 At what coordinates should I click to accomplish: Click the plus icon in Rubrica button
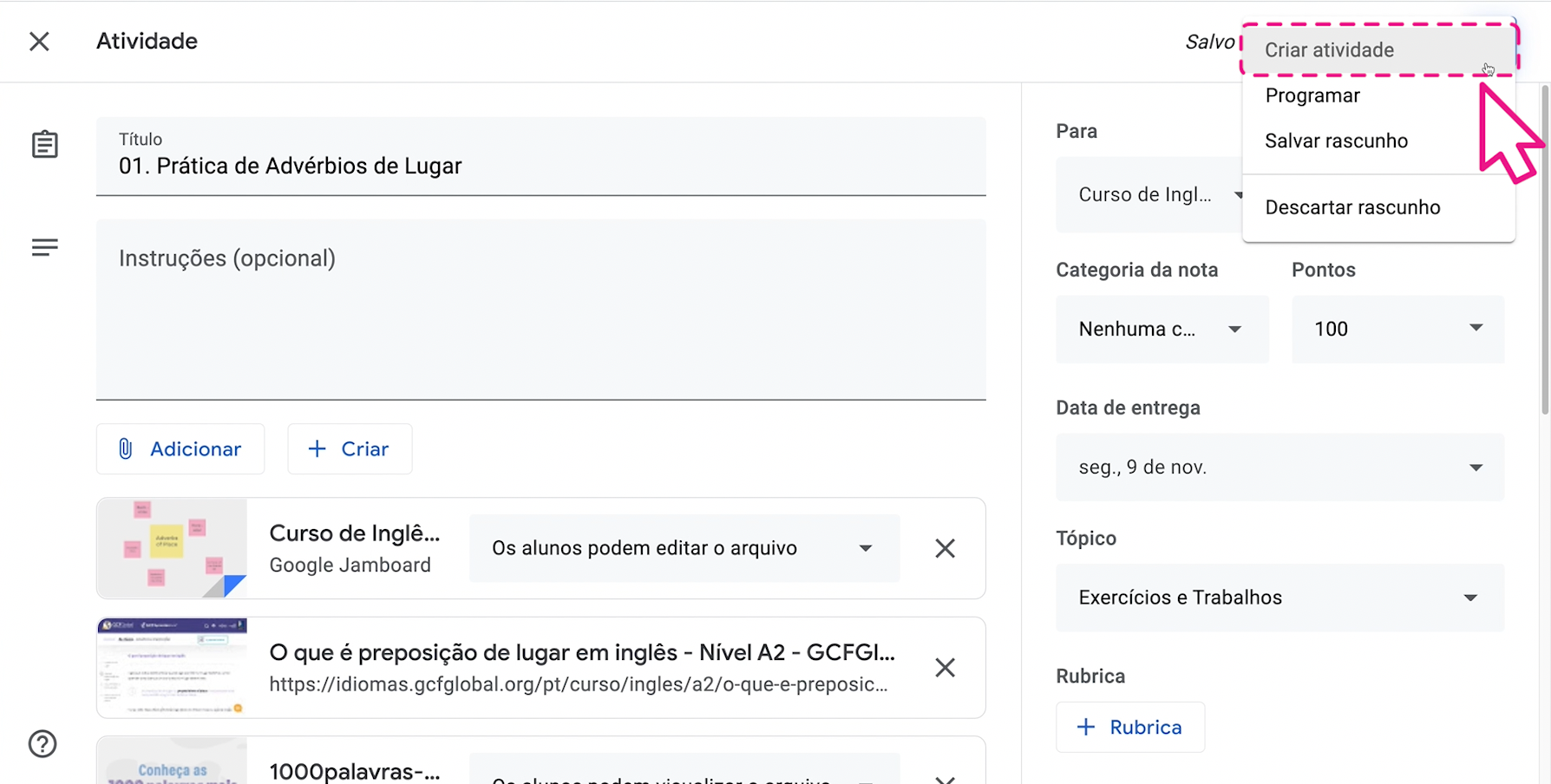tap(1086, 727)
